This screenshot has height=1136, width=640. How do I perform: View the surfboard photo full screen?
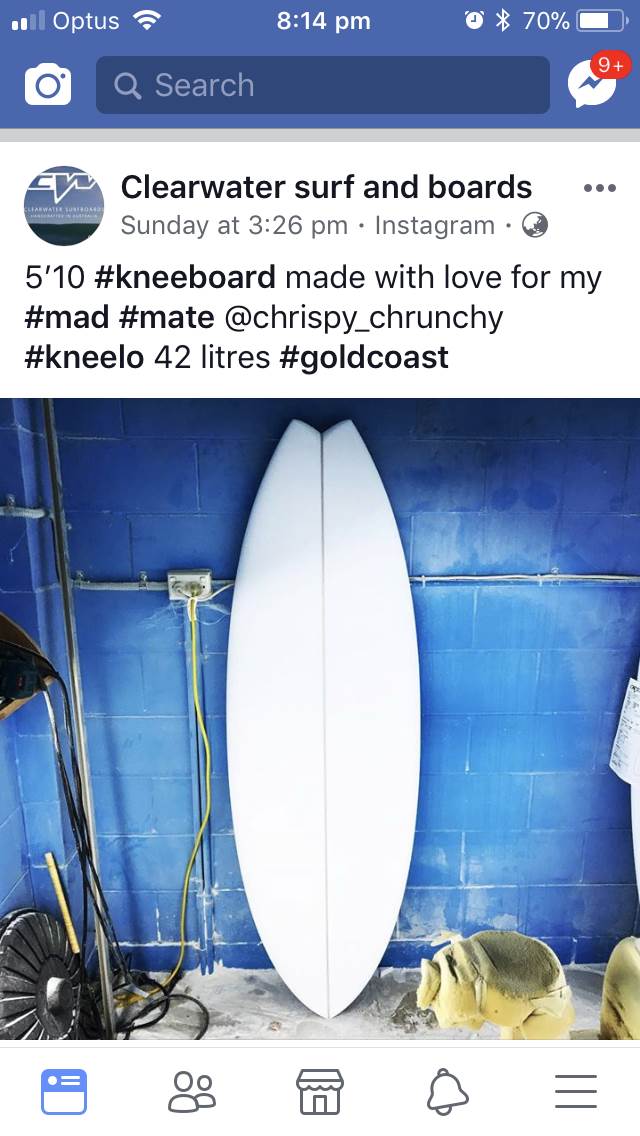point(320,719)
